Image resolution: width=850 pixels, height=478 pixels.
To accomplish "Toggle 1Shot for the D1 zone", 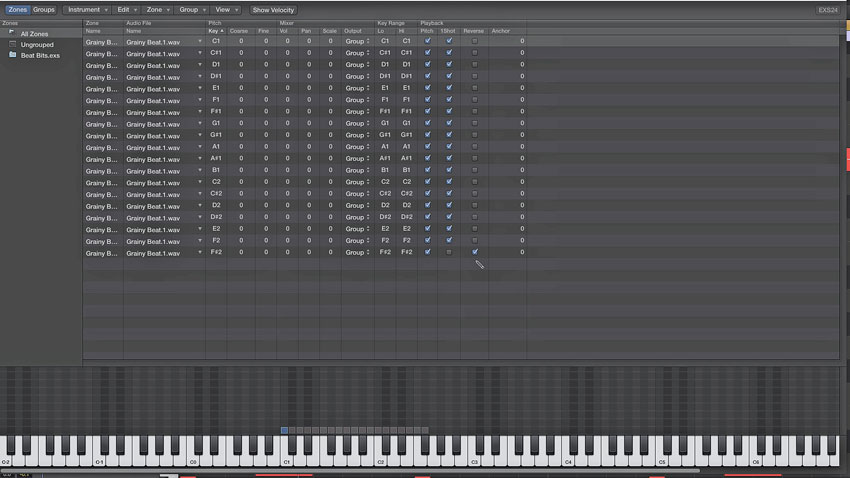I will click(449, 64).
